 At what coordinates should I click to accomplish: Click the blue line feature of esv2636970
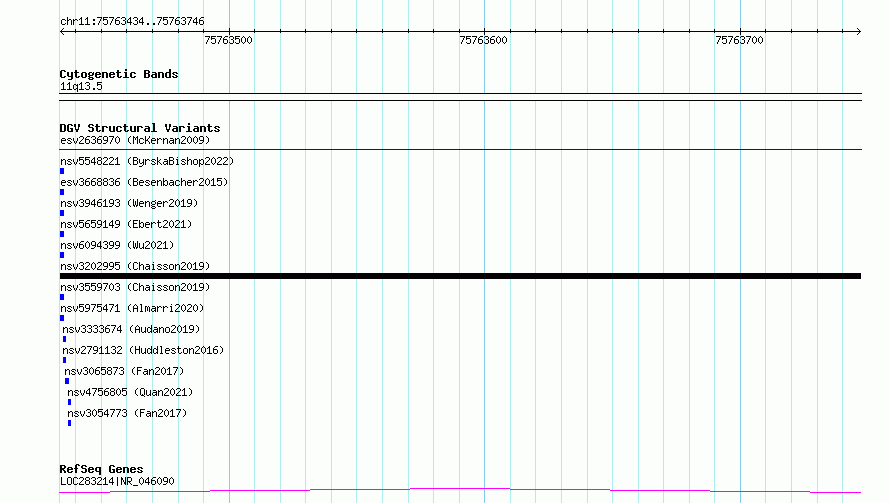pos(460,149)
